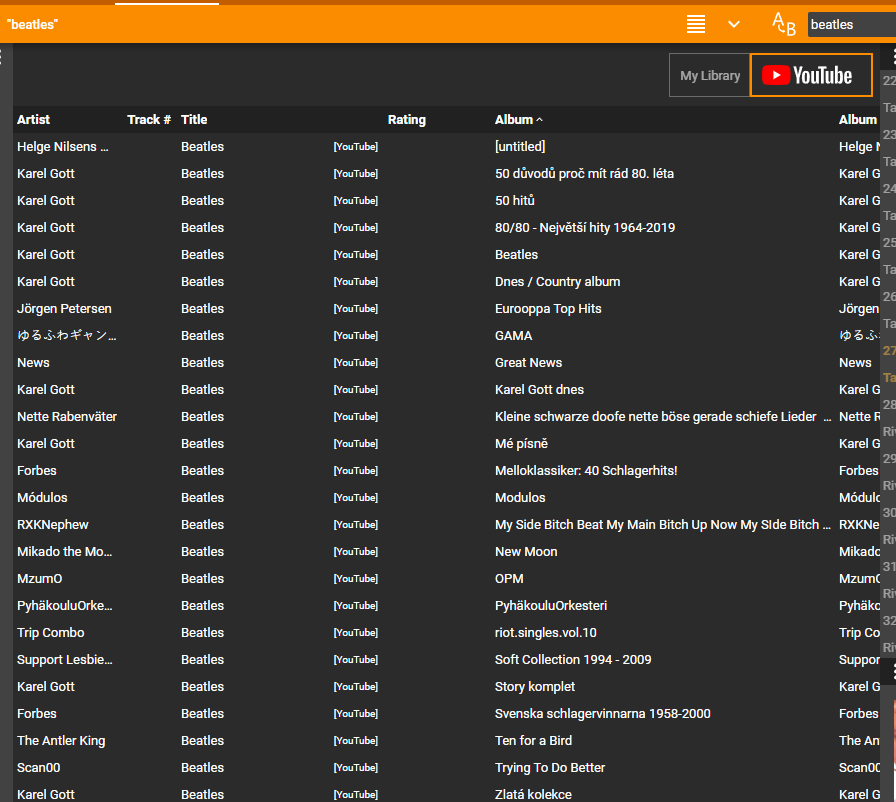Select the YouTube source tab
The image size is (896, 802).
[810, 75]
